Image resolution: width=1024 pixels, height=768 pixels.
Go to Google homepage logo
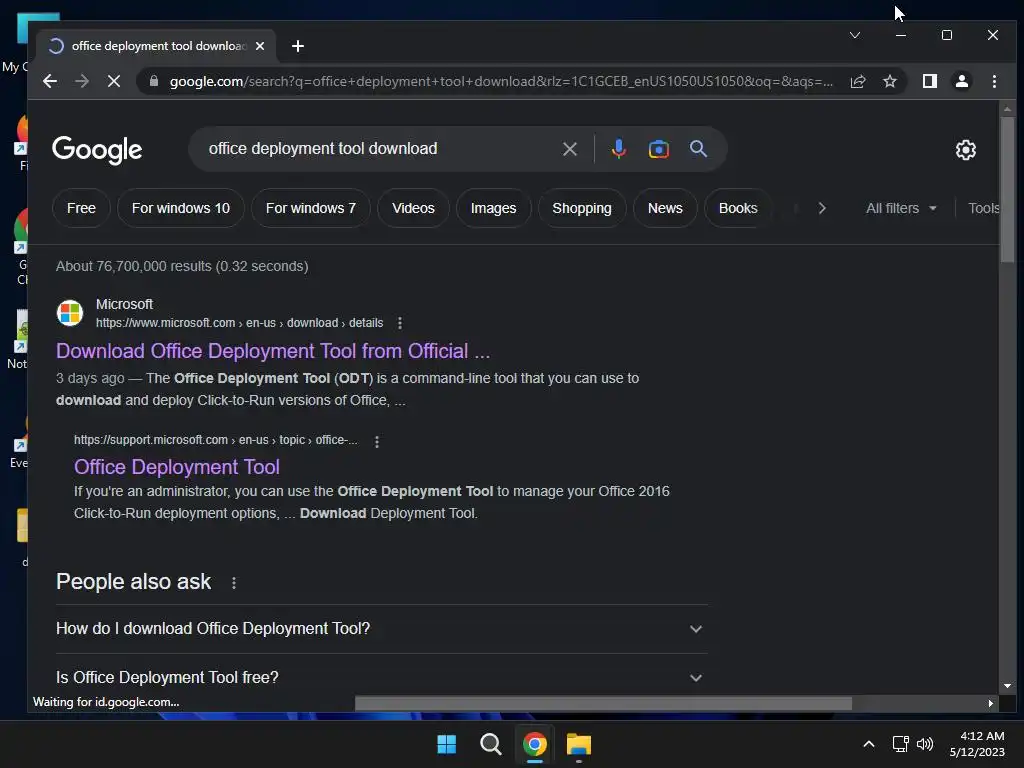click(x=97, y=150)
